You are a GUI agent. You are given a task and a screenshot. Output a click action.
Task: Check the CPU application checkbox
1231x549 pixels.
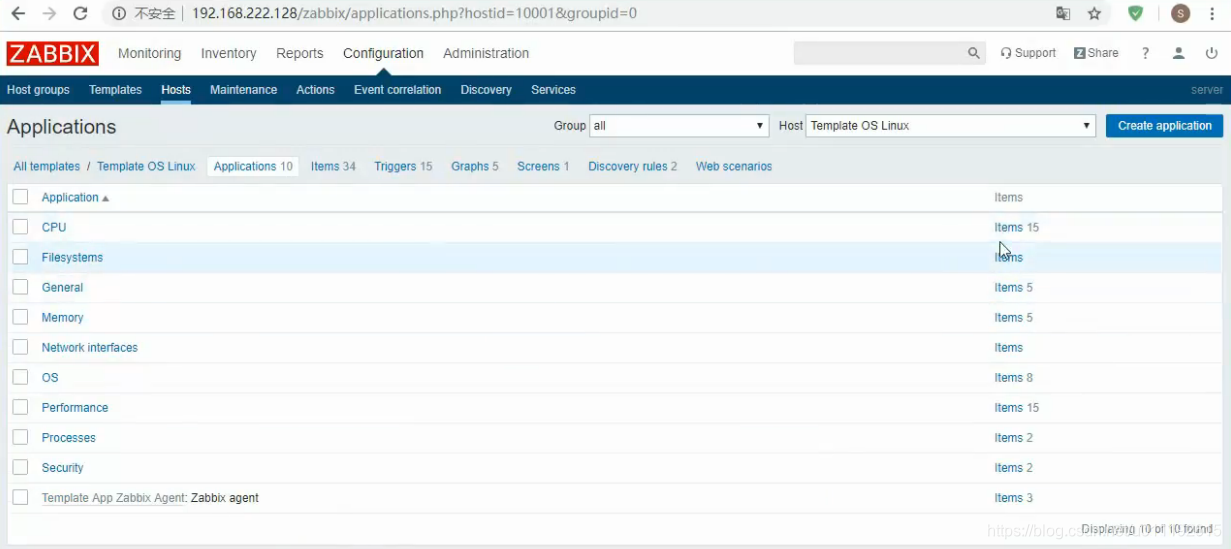click(20, 227)
